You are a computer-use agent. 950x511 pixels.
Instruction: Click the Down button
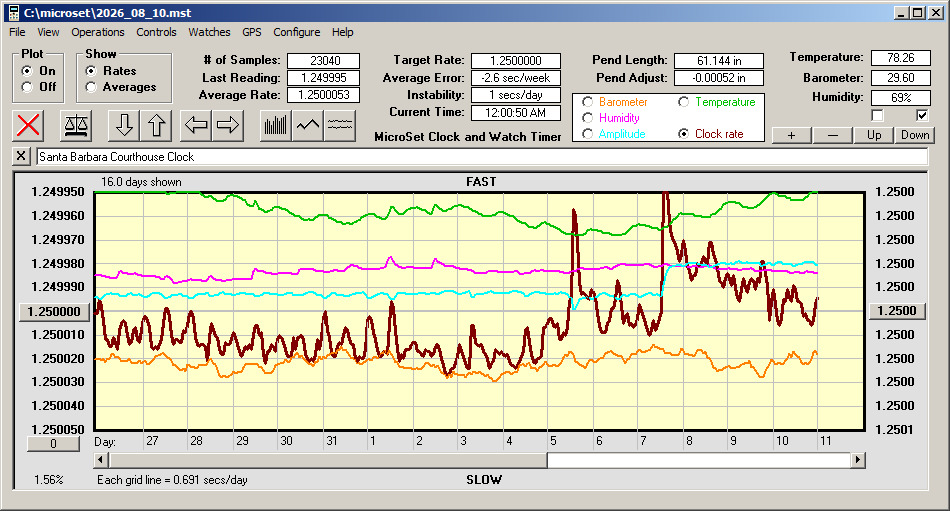point(915,135)
